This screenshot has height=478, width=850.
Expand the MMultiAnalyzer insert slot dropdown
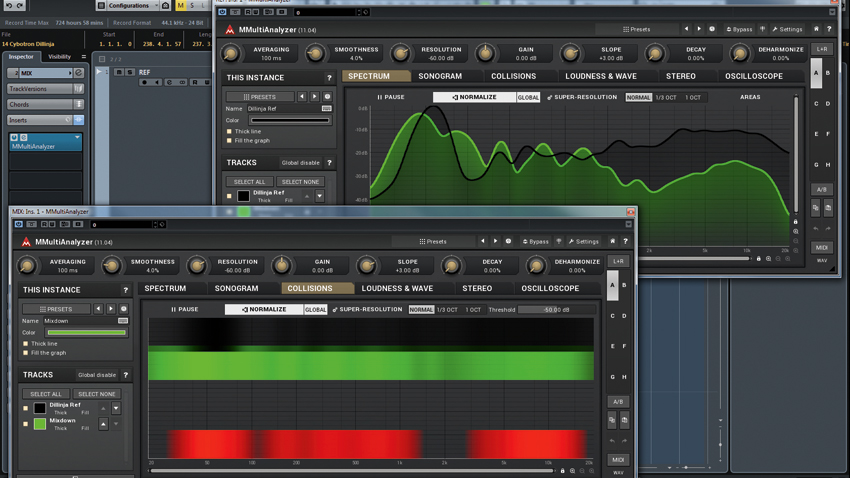[x=77, y=138]
